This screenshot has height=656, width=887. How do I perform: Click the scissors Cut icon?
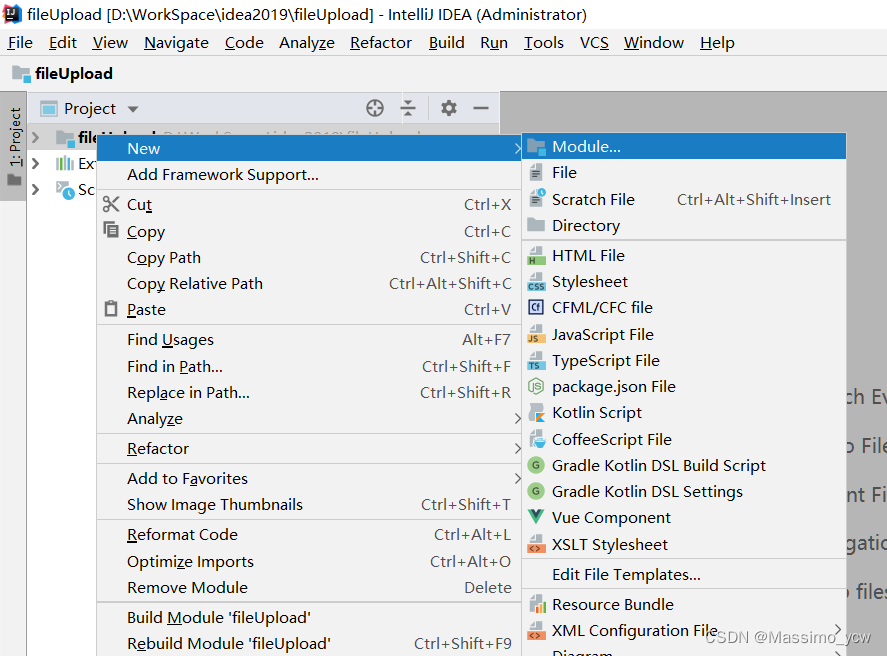[111, 204]
